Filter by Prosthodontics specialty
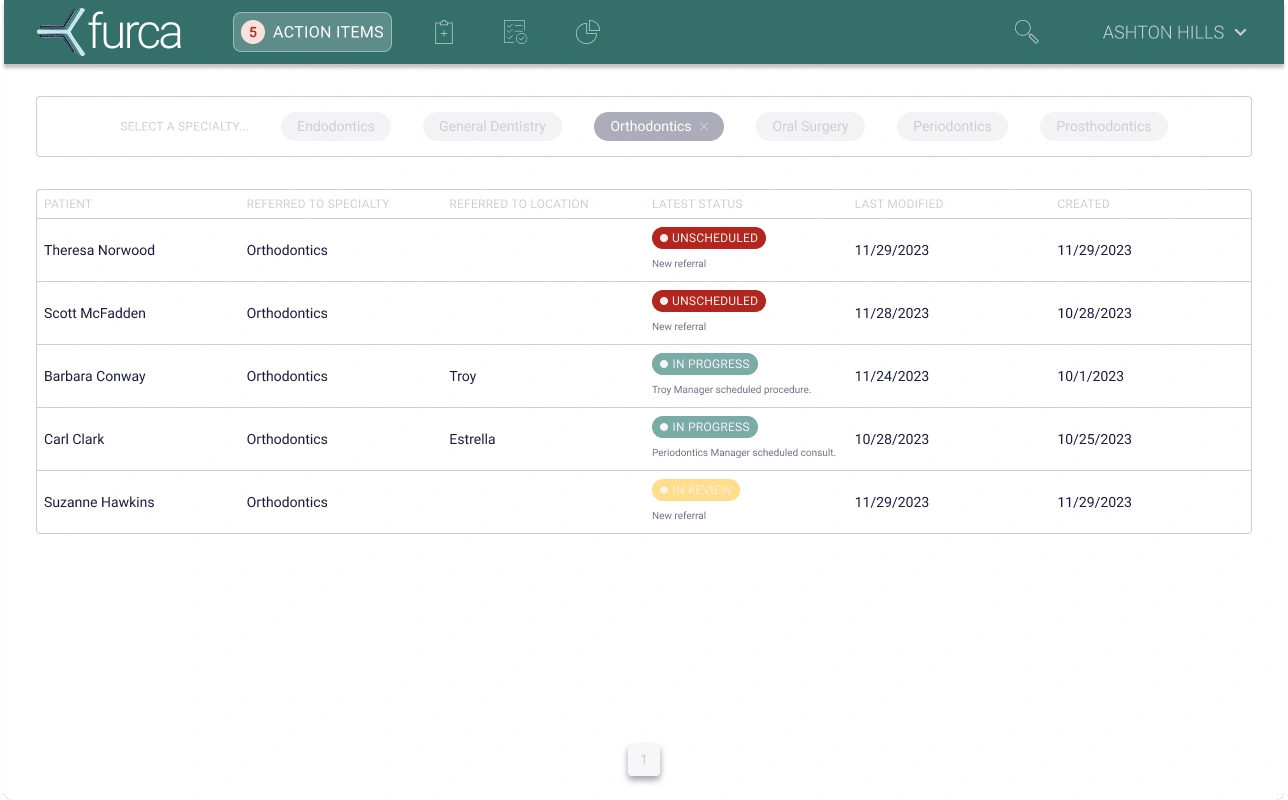This screenshot has width=1288, height=800. point(1104,126)
